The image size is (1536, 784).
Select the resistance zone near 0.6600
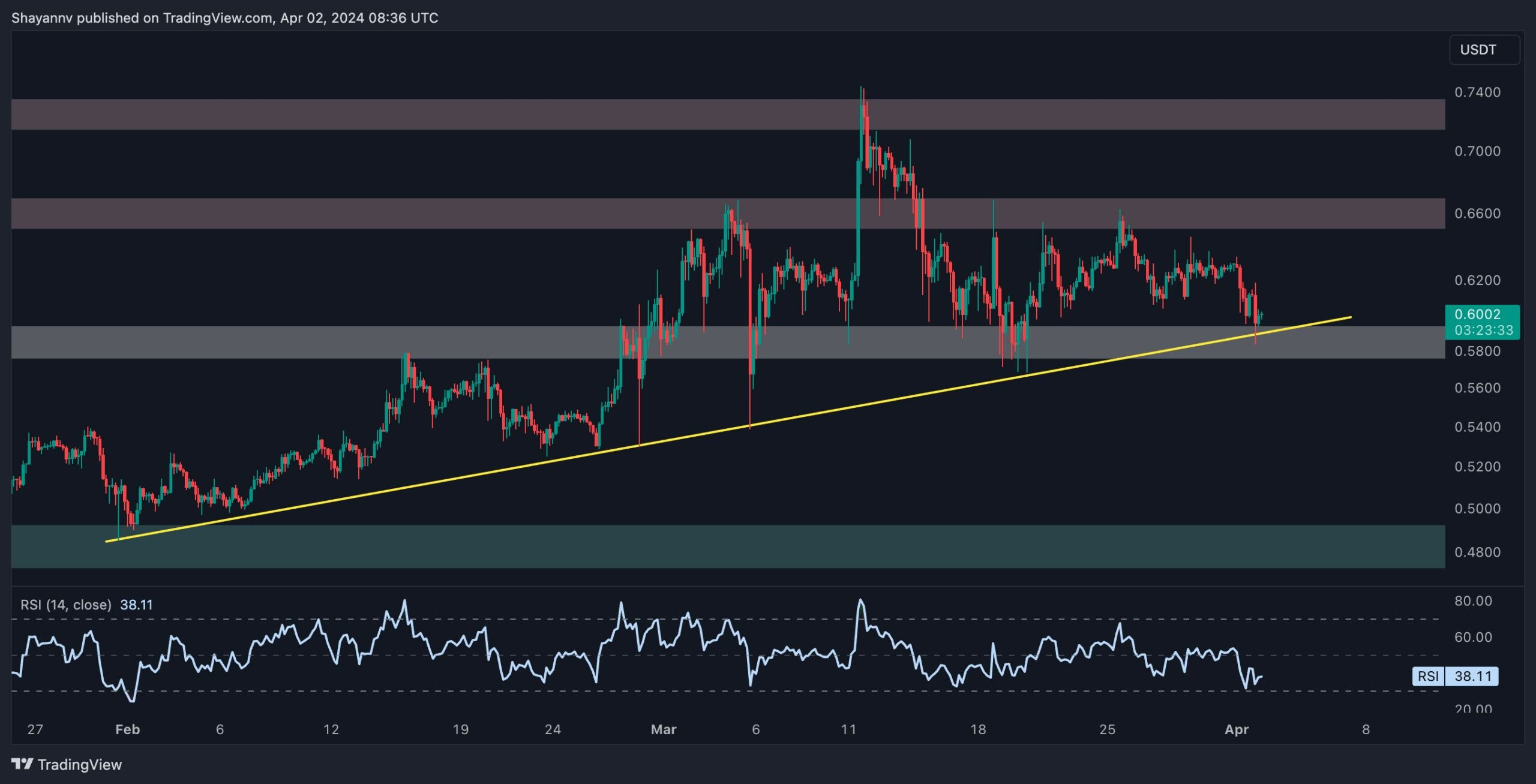point(728,214)
